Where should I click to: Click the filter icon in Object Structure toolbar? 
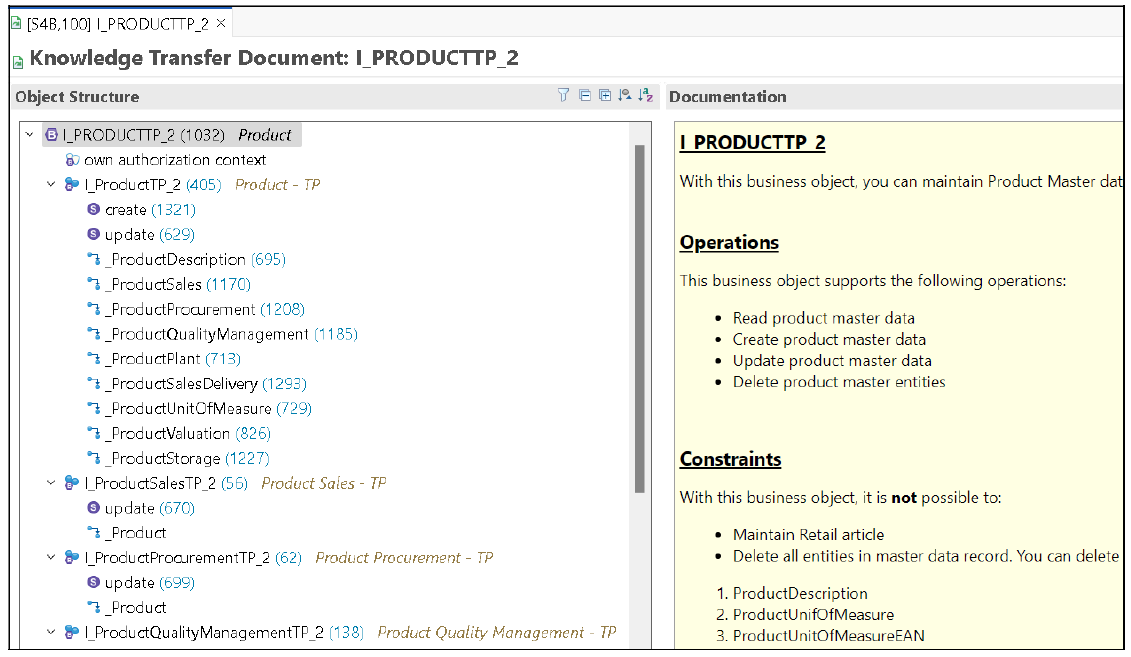(x=562, y=94)
